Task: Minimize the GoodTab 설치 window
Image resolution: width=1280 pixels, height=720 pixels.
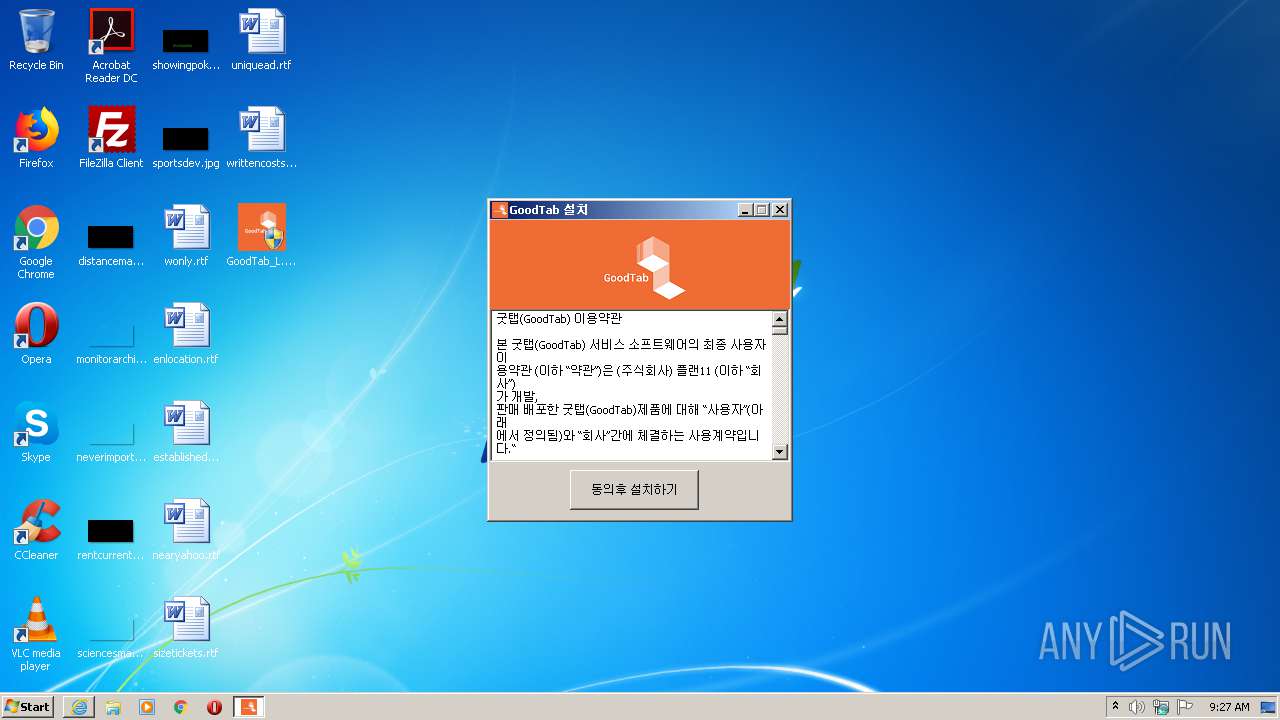Action: coord(745,210)
